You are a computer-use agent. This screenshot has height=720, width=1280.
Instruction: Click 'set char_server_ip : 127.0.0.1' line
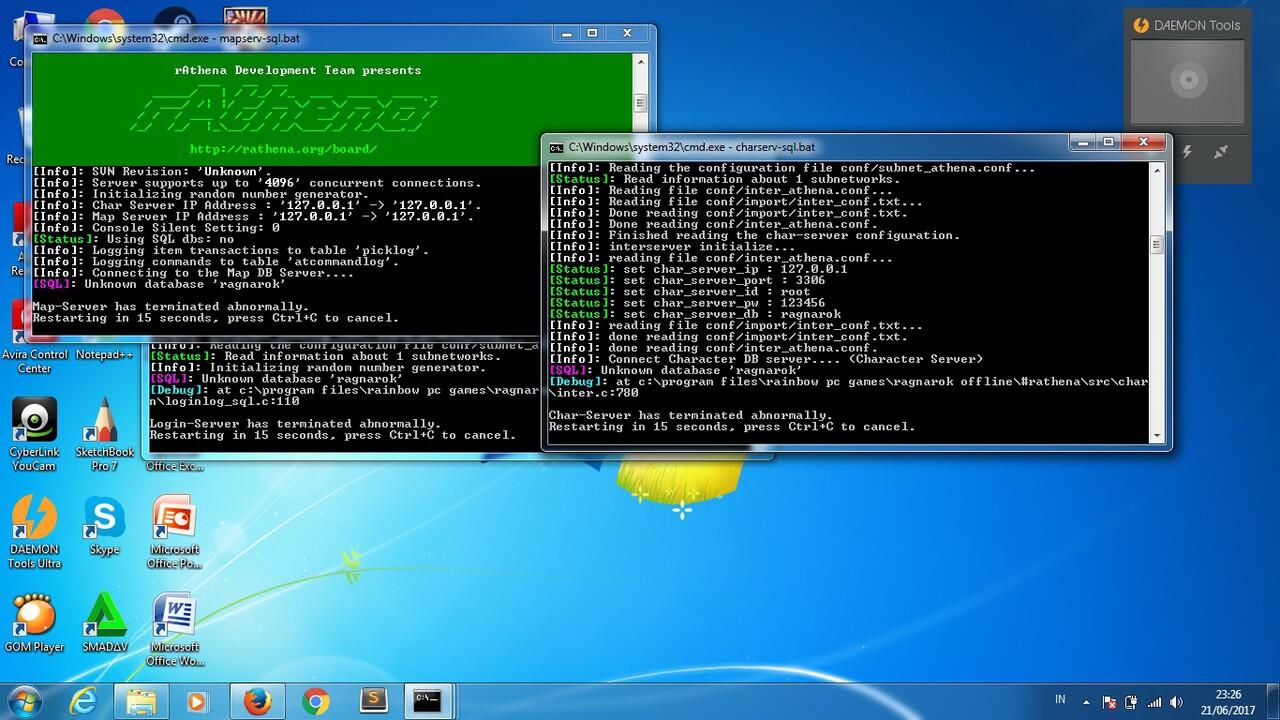[x=698, y=269]
